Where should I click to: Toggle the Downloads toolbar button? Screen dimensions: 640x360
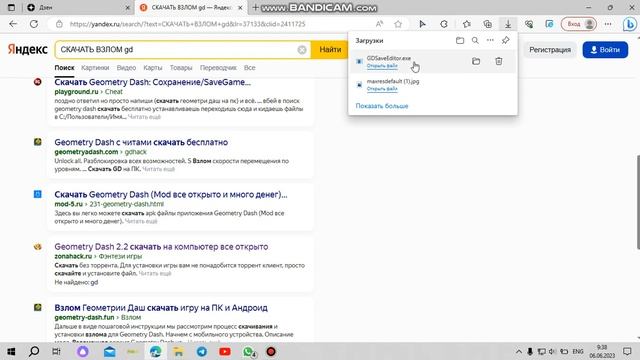point(508,24)
